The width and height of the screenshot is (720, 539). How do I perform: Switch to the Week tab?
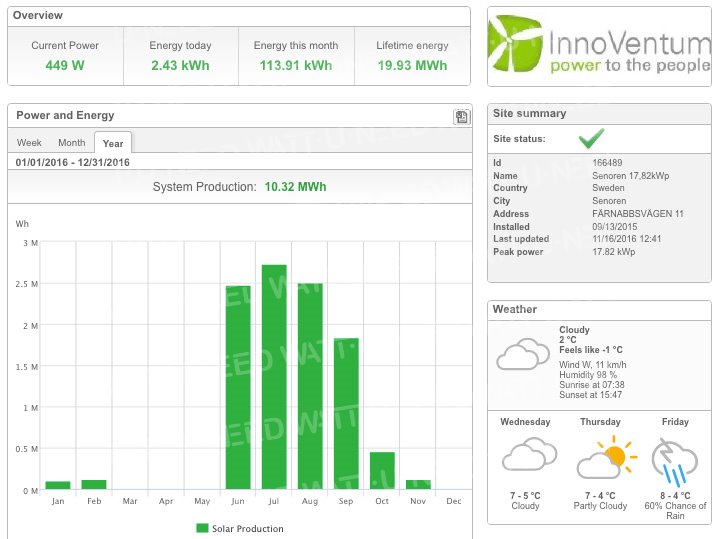pos(29,143)
